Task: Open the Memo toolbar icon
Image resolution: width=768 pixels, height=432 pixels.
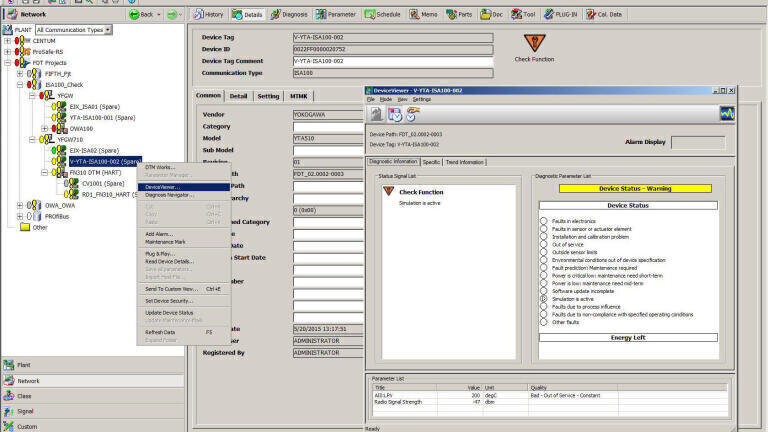Action: tap(414, 14)
